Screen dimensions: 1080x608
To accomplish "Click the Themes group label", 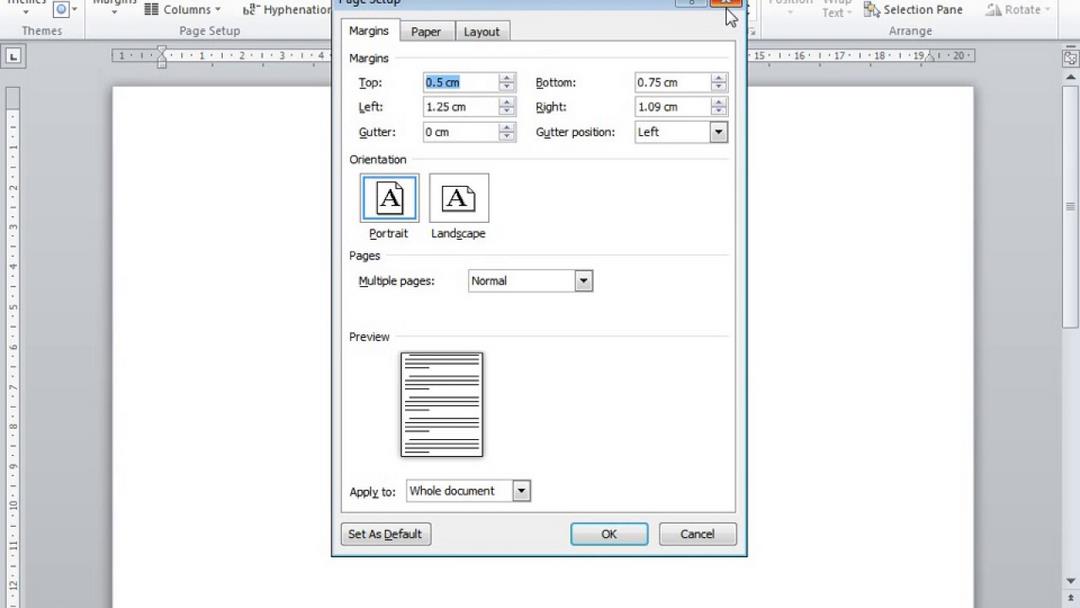I will click(41, 31).
